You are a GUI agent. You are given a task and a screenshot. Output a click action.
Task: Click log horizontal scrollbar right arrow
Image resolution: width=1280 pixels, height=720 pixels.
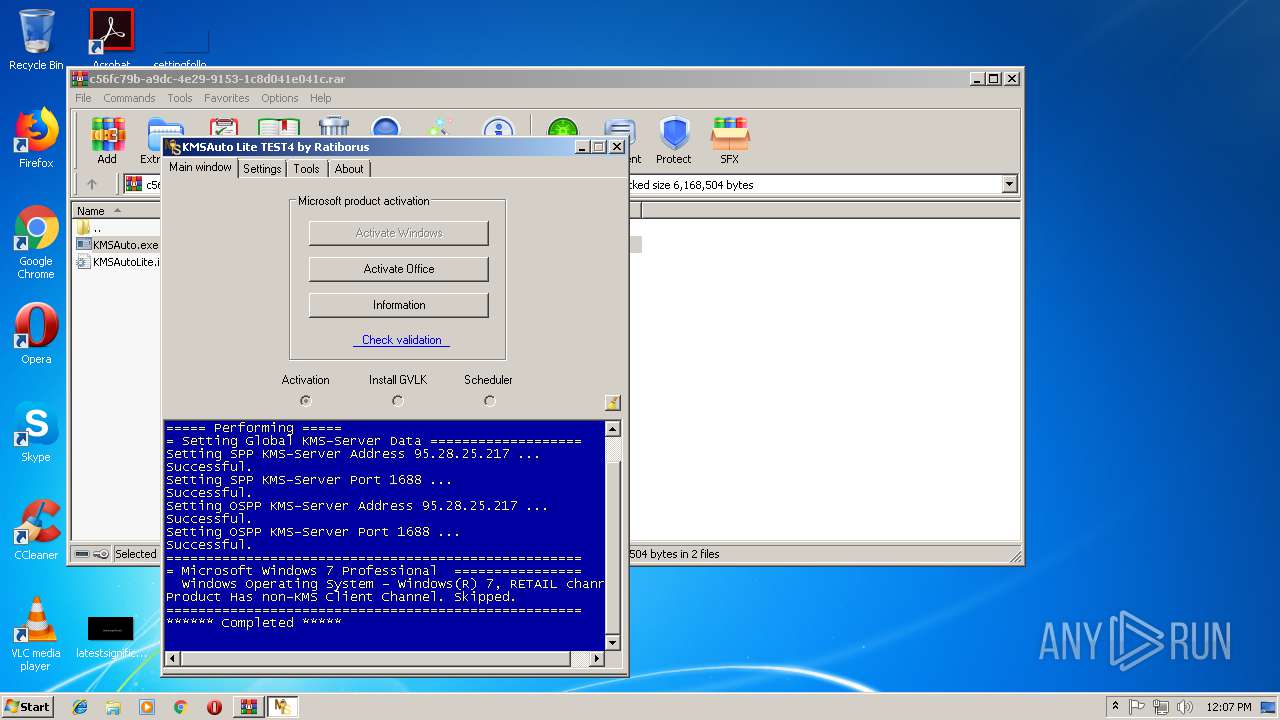tap(597, 659)
